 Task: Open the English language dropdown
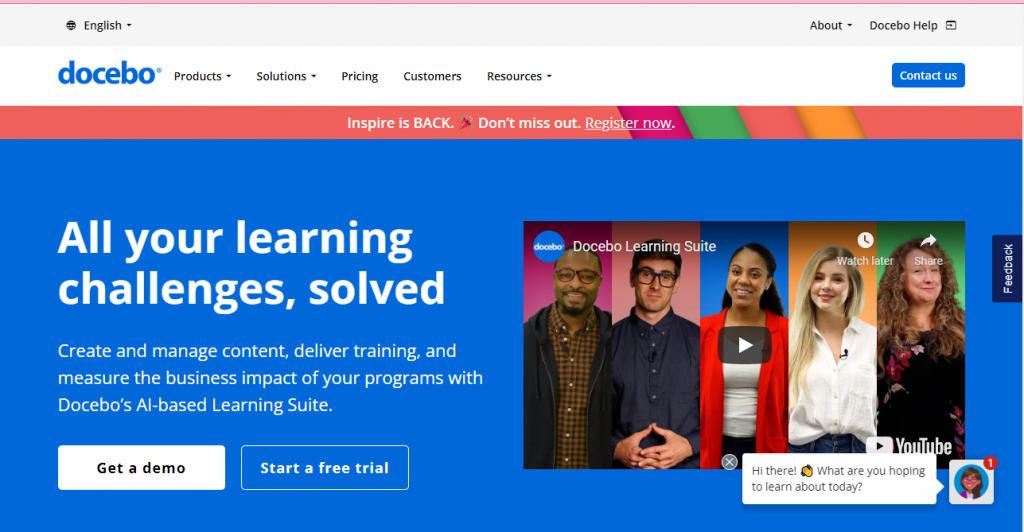pyautogui.click(x=107, y=25)
